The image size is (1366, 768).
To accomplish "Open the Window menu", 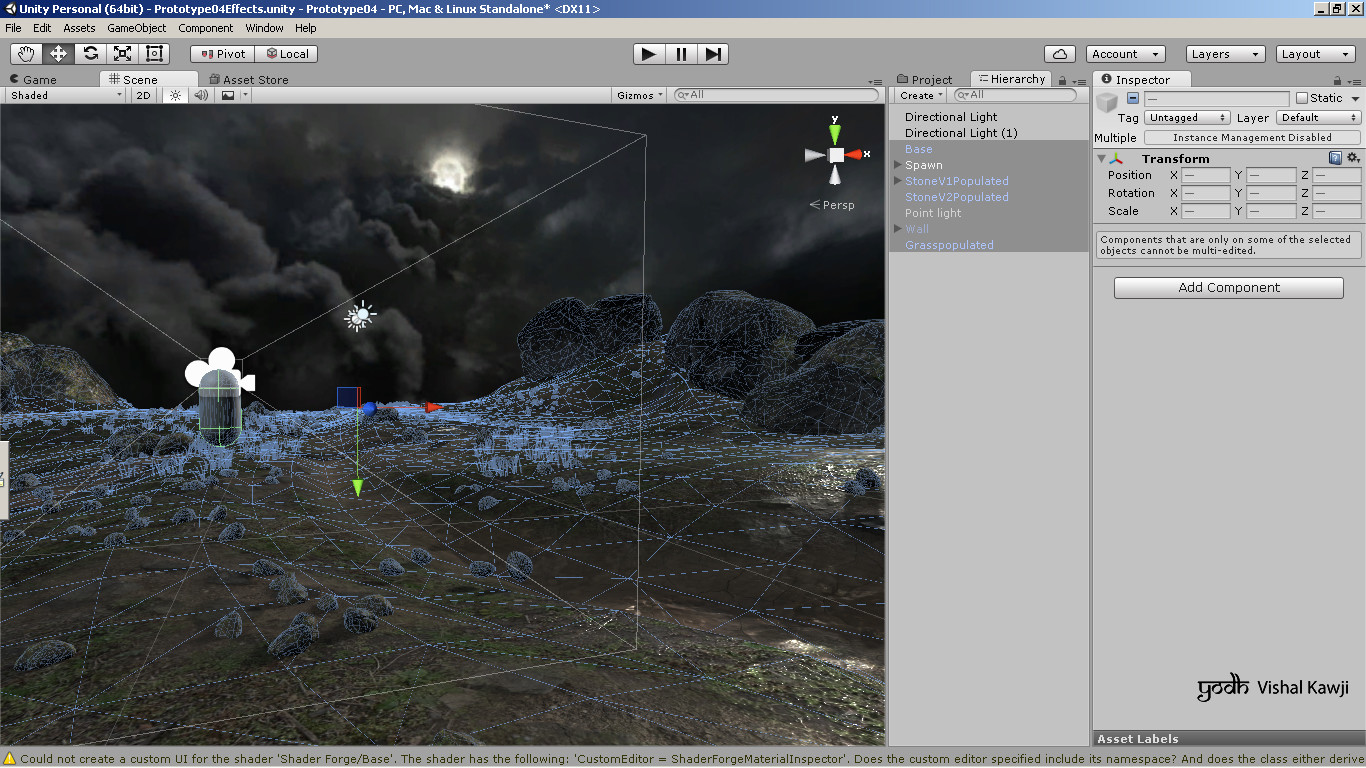I will (x=264, y=28).
